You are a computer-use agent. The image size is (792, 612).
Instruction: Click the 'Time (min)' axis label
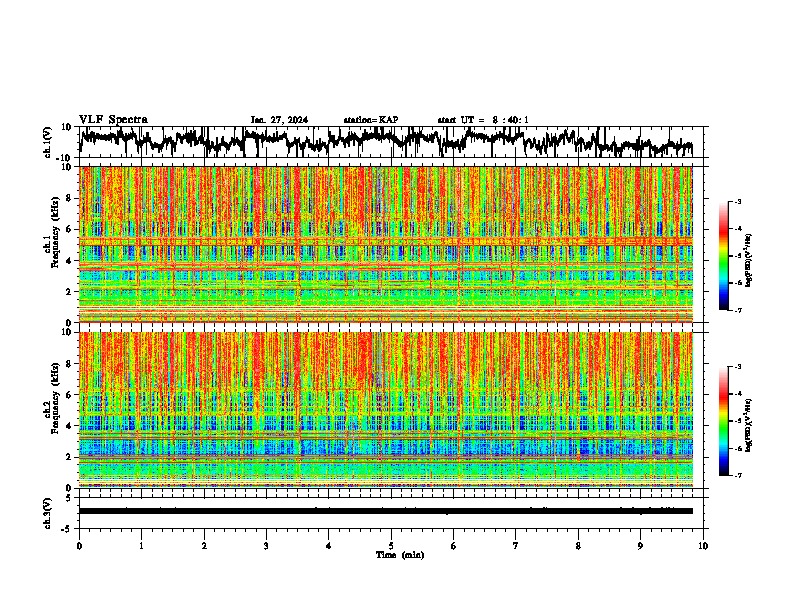pyautogui.click(x=400, y=555)
